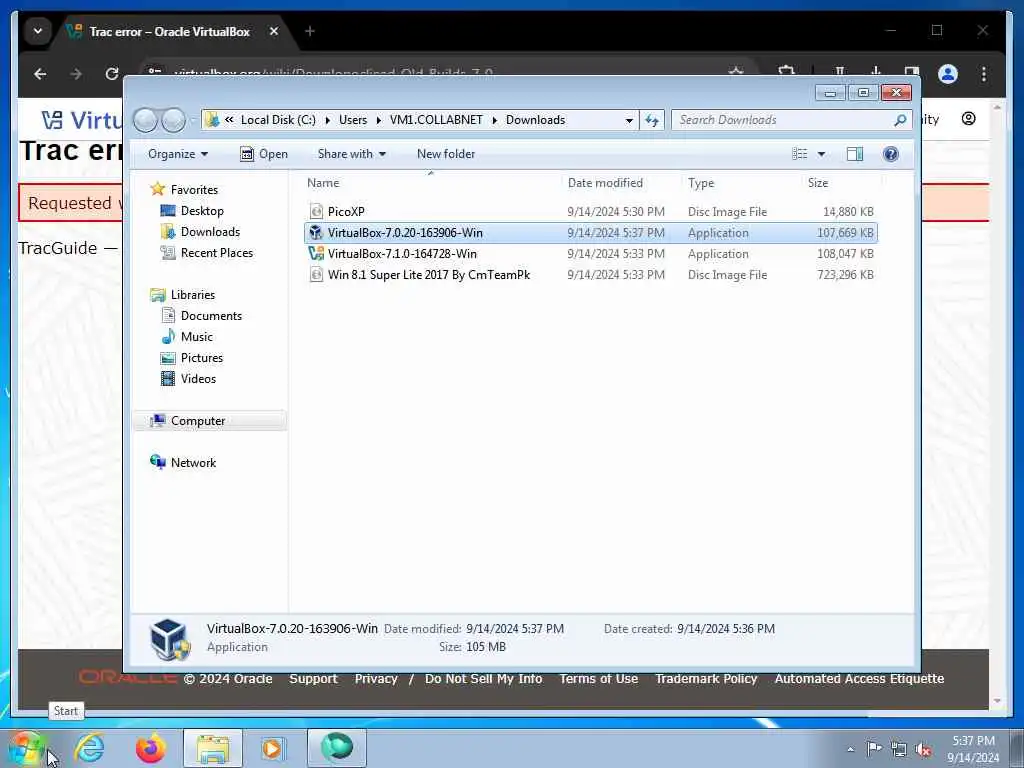The height and width of the screenshot is (768, 1024).
Task: Click the volume muted tray icon
Action: [923, 749]
